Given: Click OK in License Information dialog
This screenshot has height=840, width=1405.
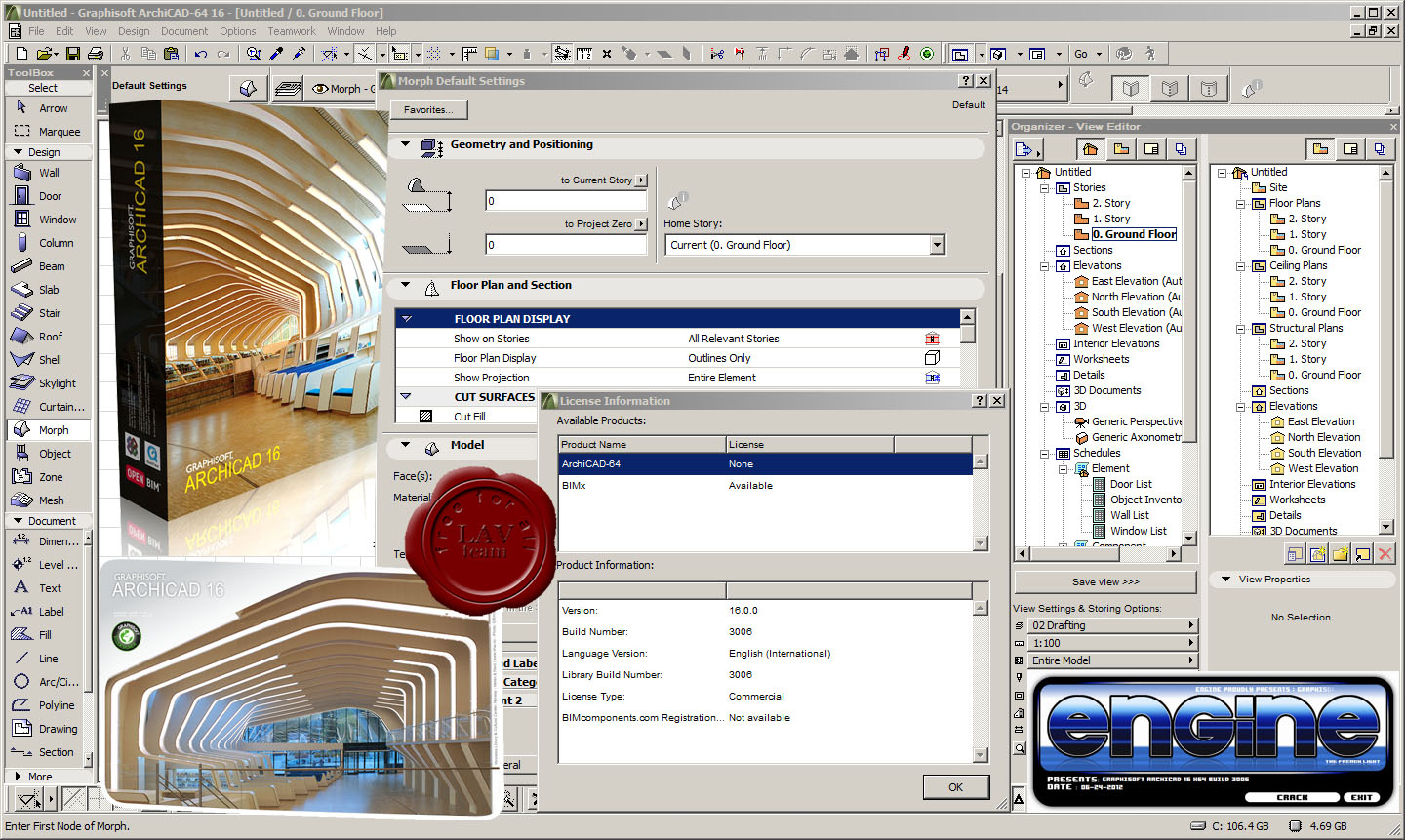Looking at the screenshot, I should point(956,787).
